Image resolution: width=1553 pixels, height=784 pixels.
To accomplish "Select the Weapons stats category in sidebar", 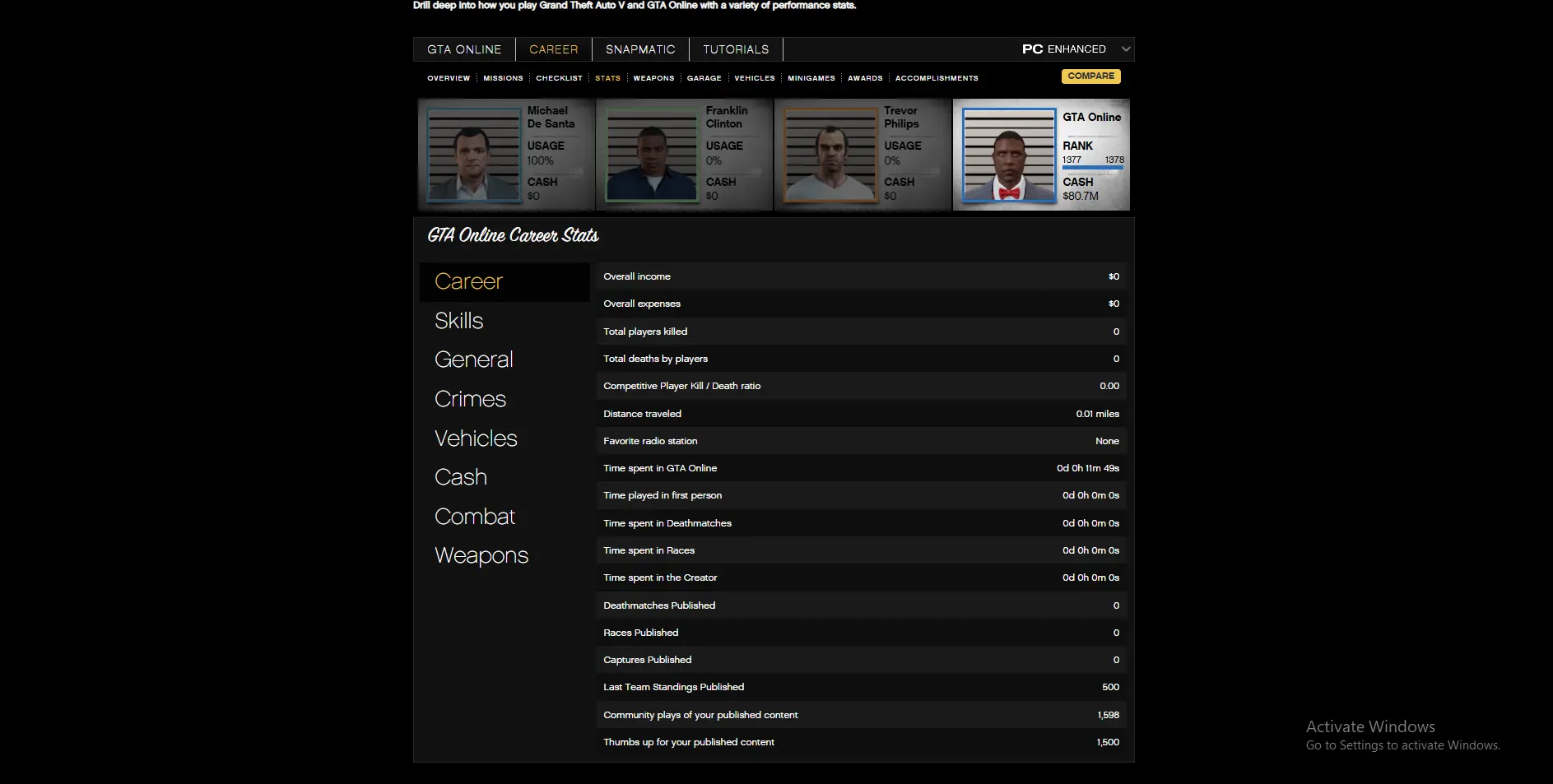I will click(504, 556).
